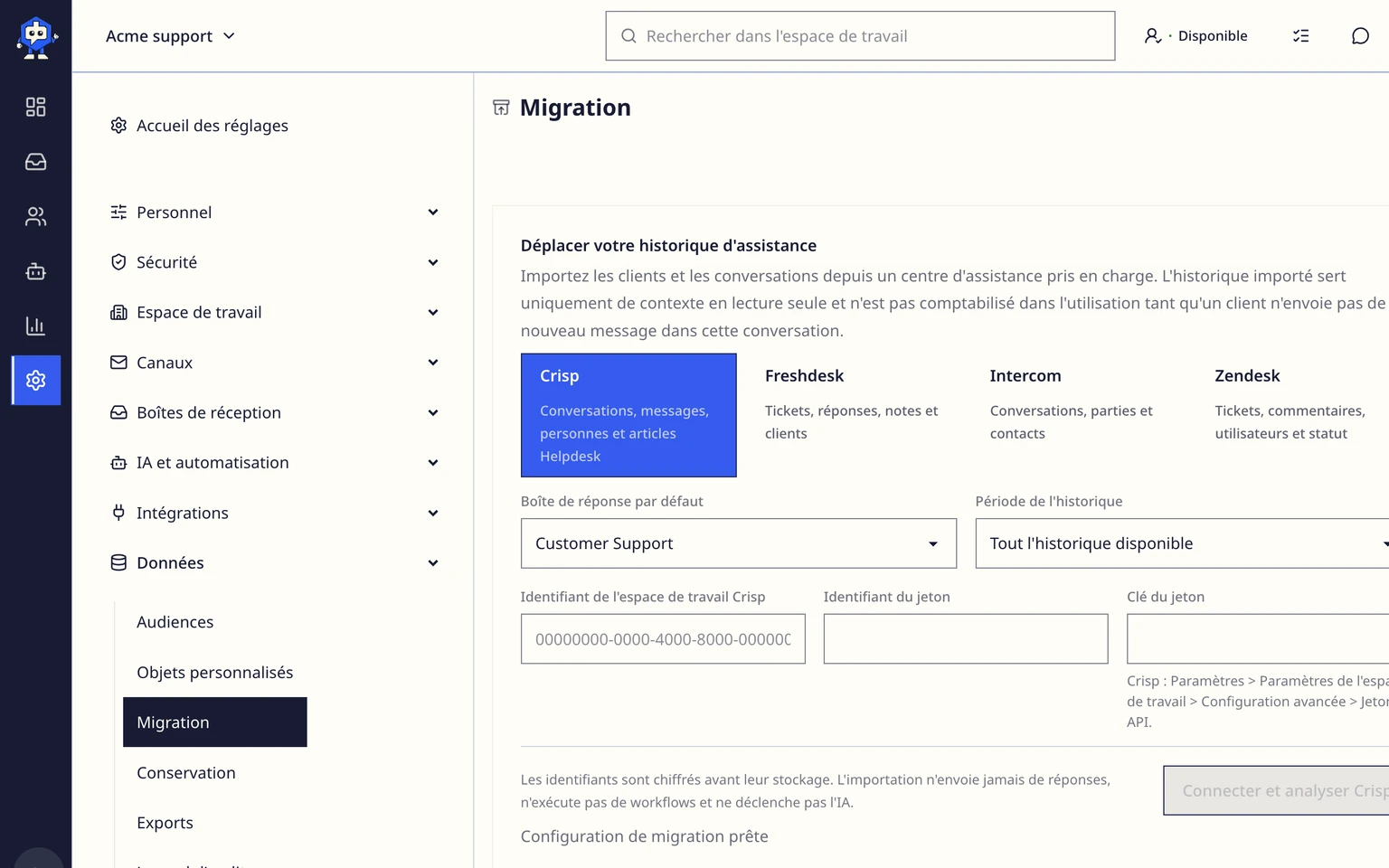
Task: Expand the Espace de travail section
Action: coord(275,312)
